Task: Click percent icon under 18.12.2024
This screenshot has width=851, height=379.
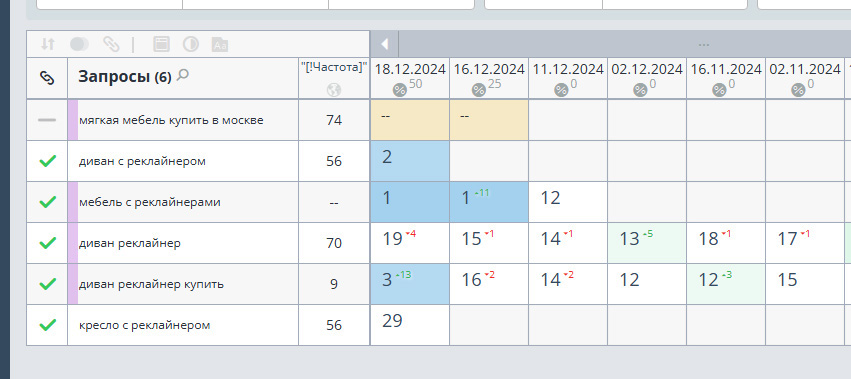Action: (x=400, y=90)
